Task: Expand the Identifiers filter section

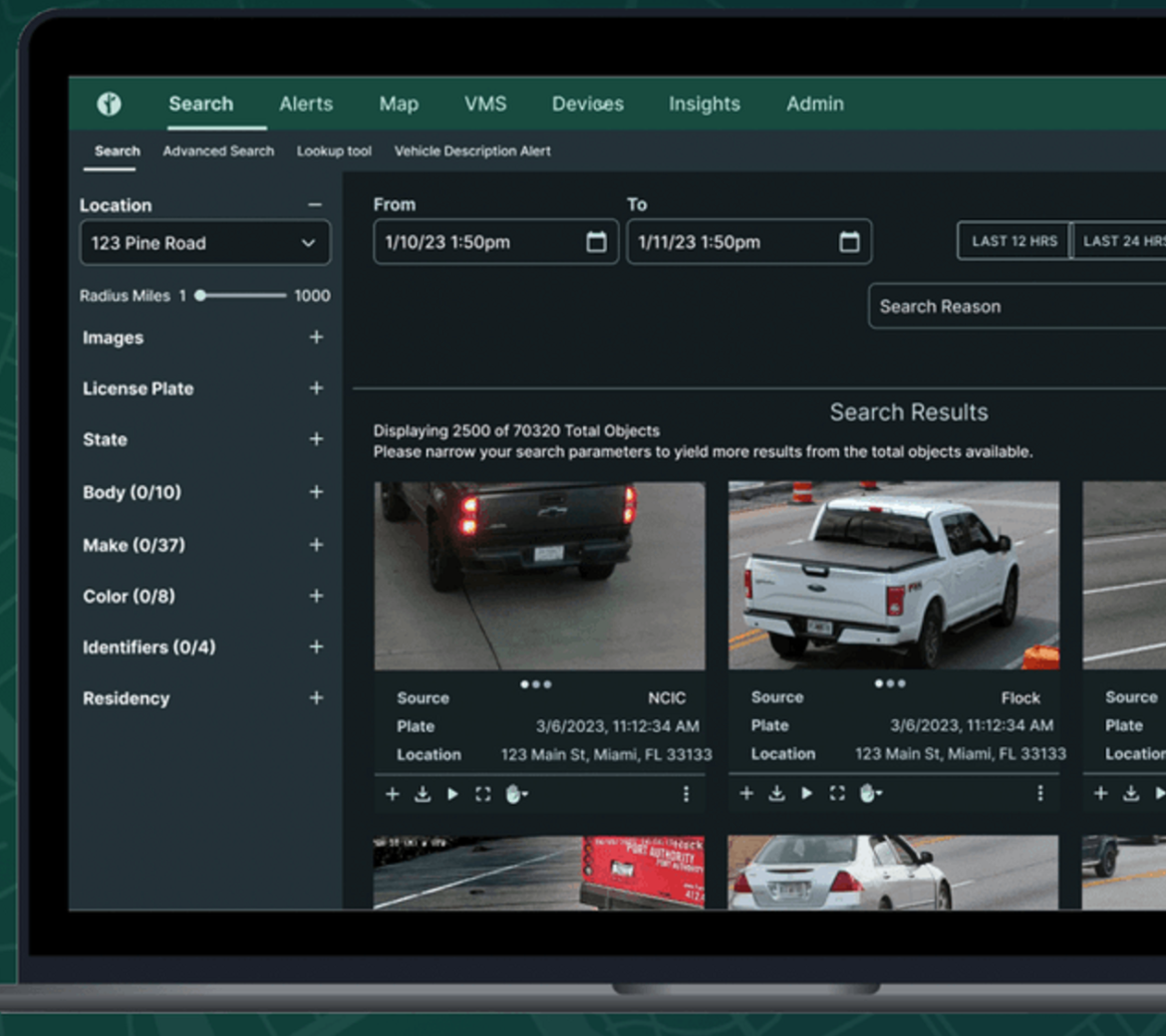Action: click(316, 647)
